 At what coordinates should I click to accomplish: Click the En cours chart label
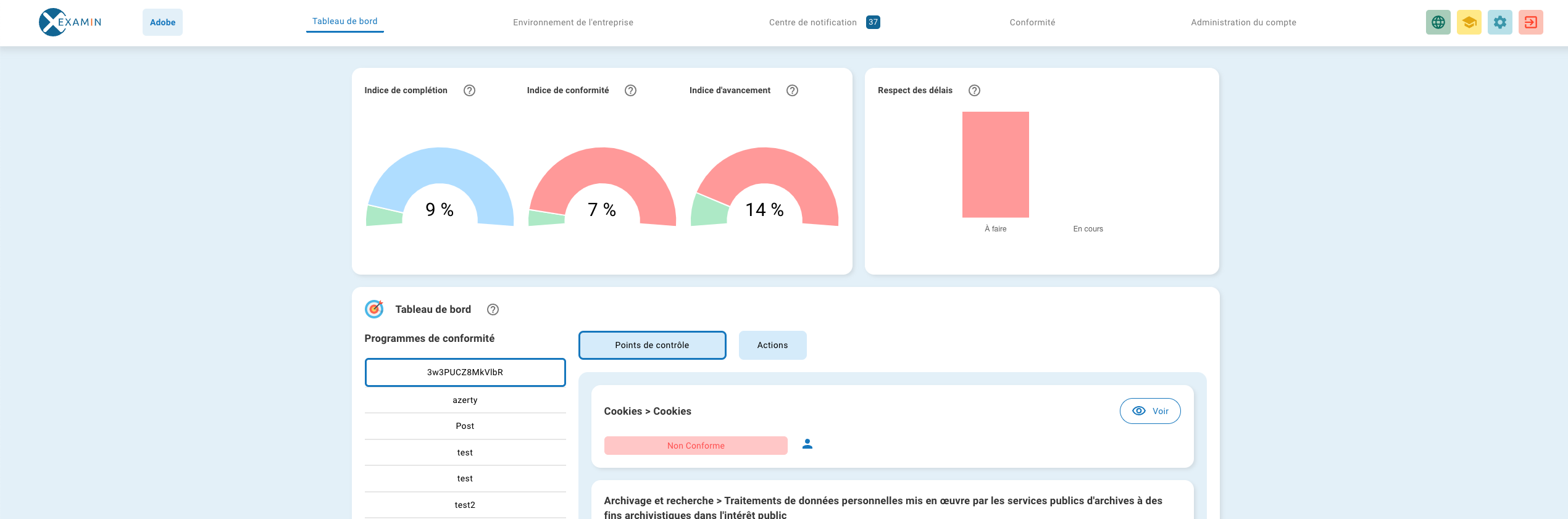[x=1088, y=229]
